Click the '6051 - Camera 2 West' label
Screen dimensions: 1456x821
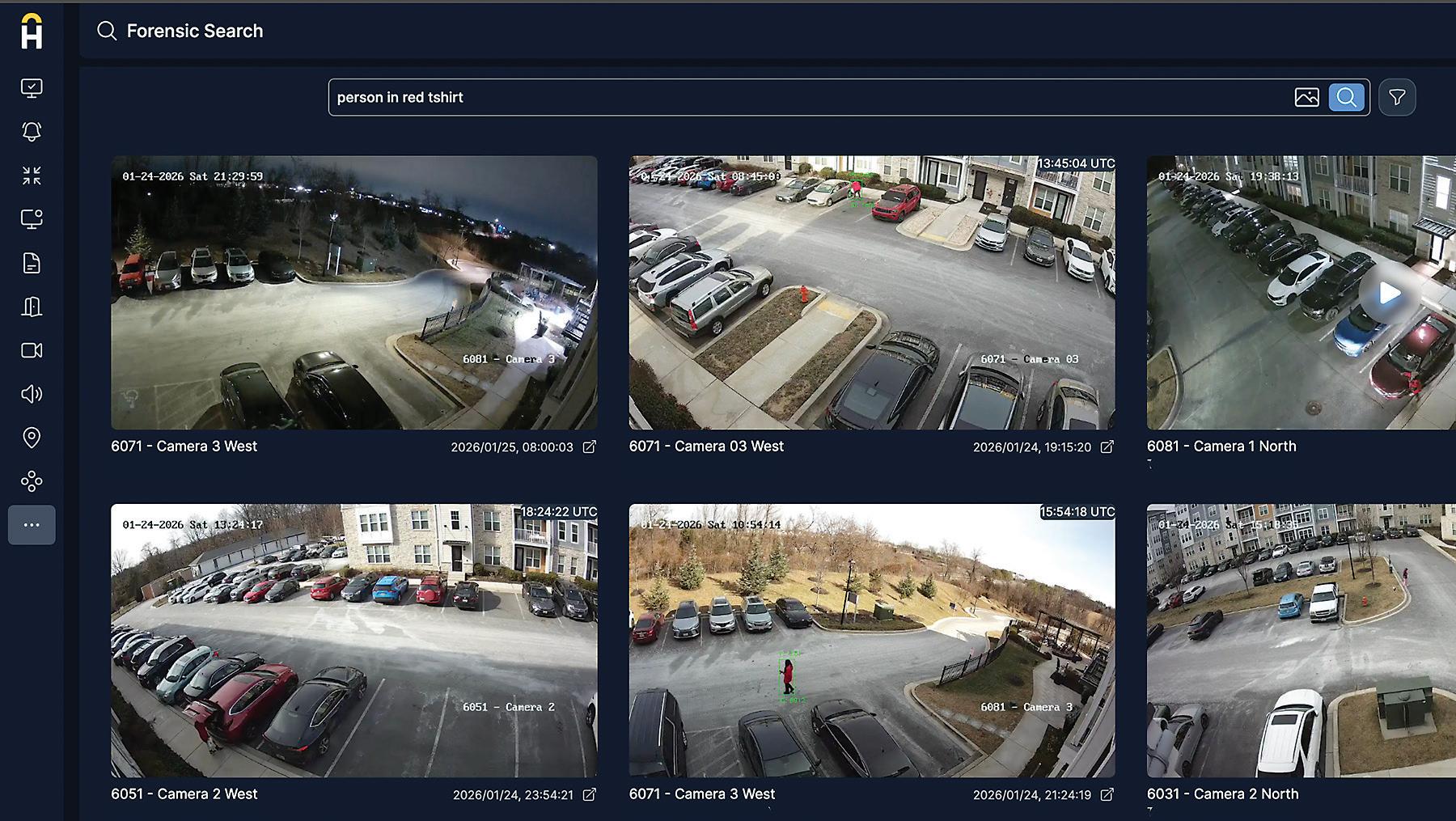(184, 794)
